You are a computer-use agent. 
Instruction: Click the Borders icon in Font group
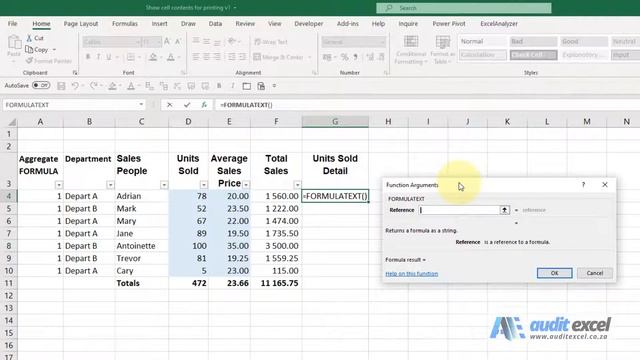pyautogui.click(x=131, y=57)
